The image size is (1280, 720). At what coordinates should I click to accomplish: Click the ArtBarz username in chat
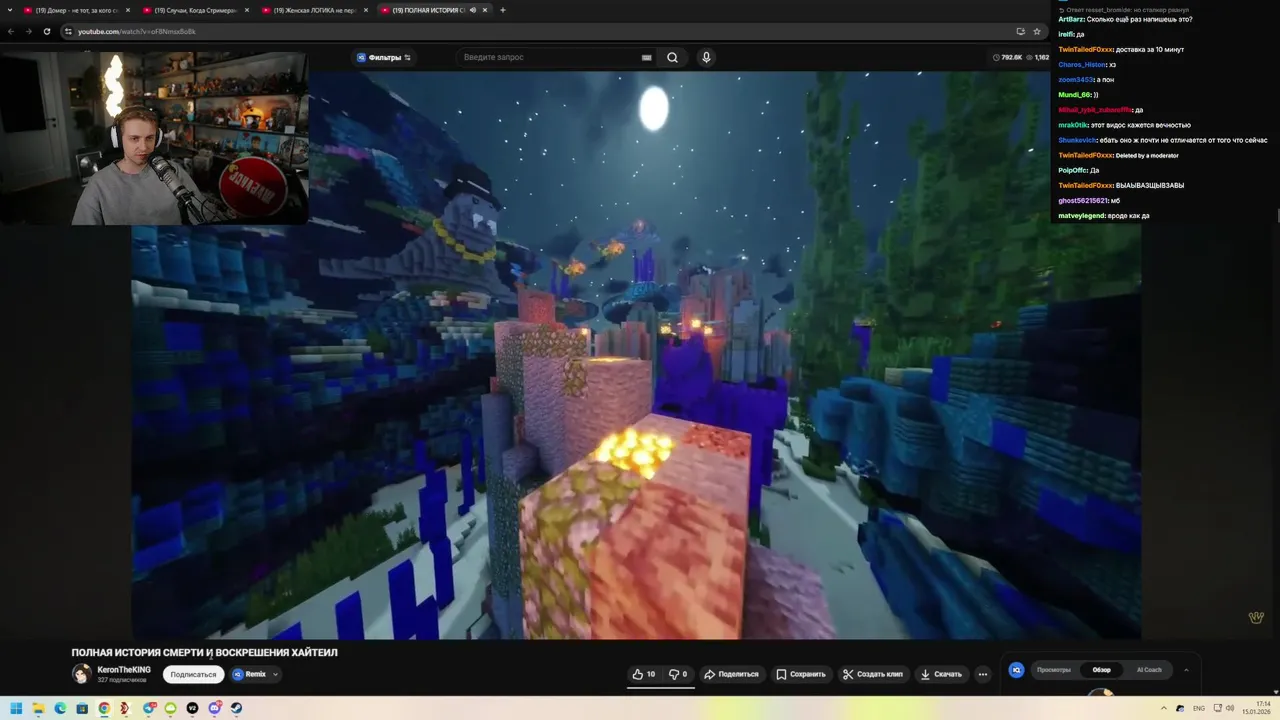pyautogui.click(x=1071, y=19)
